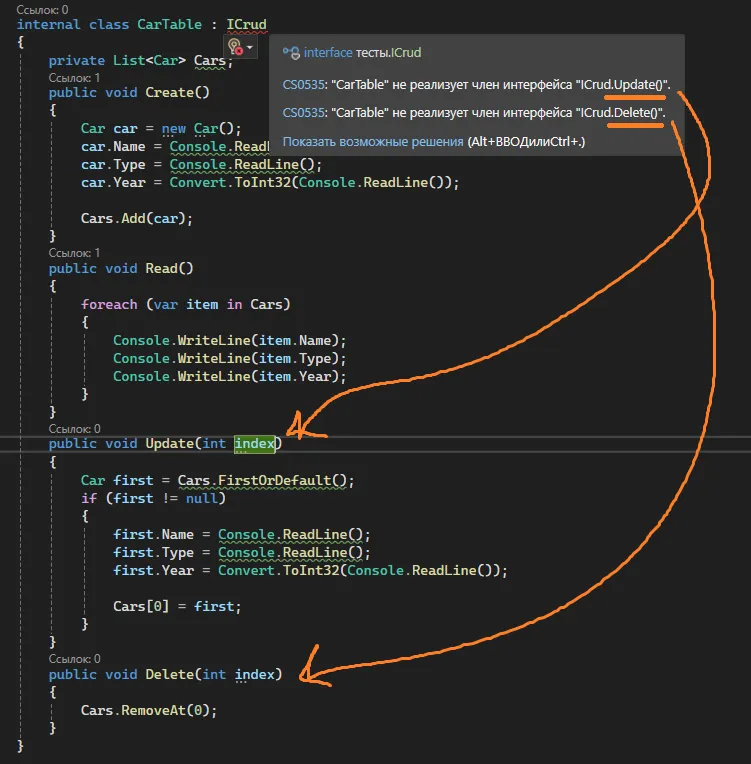Screen dimensions: 751x764
Task: Click the interface symbol icon in the tooltip
Action: (291, 53)
